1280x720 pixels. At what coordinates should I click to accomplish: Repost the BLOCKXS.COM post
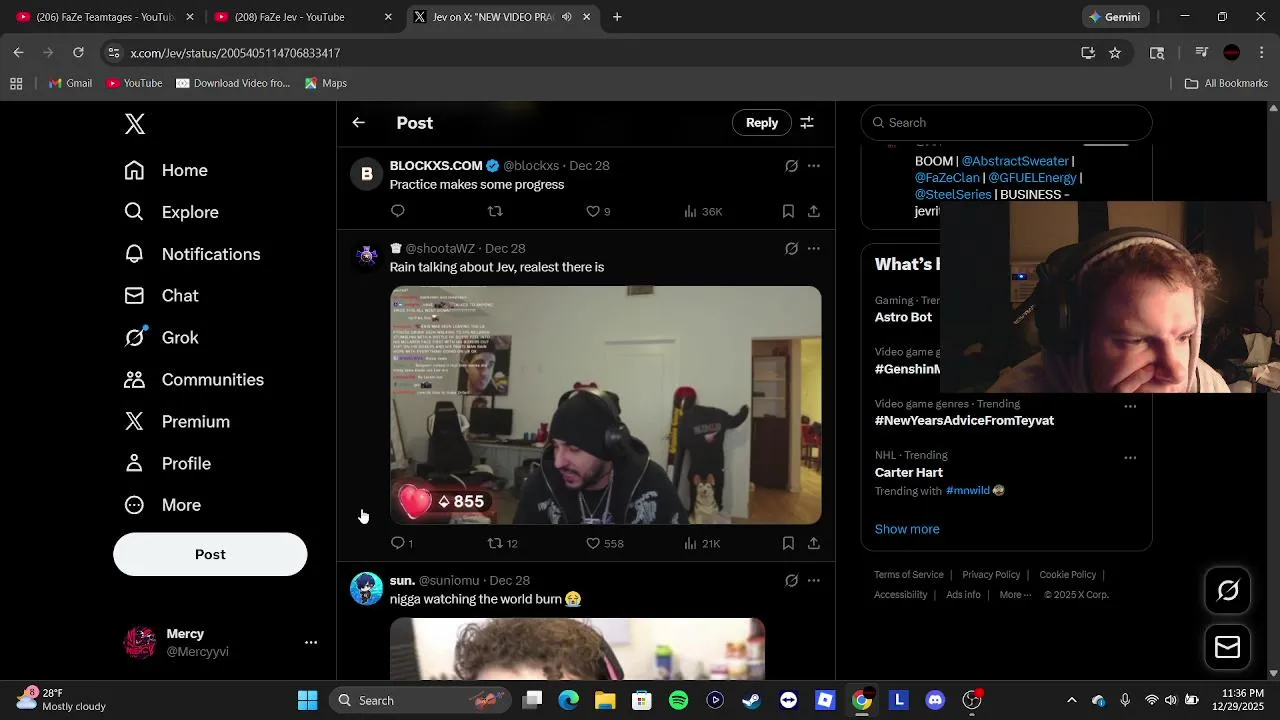coord(495,211)
